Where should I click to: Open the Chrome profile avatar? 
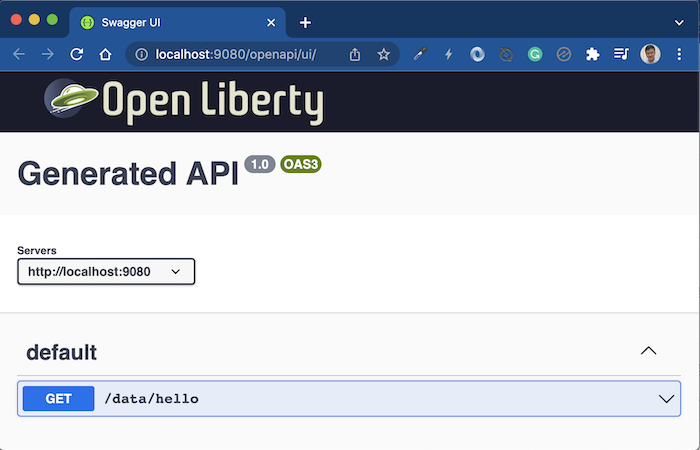coord(650,54)
